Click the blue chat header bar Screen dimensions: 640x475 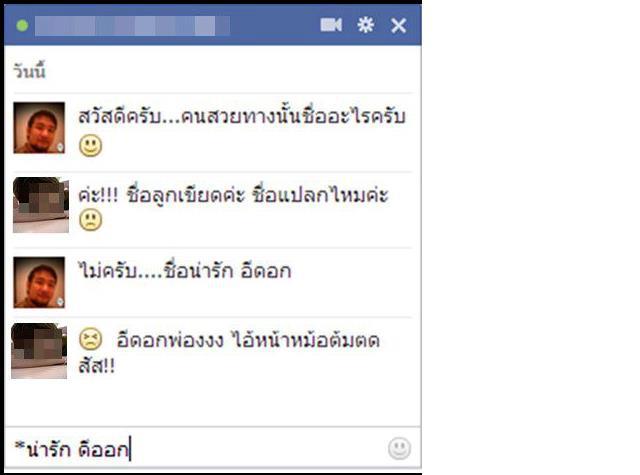click(x=213, y=25)
